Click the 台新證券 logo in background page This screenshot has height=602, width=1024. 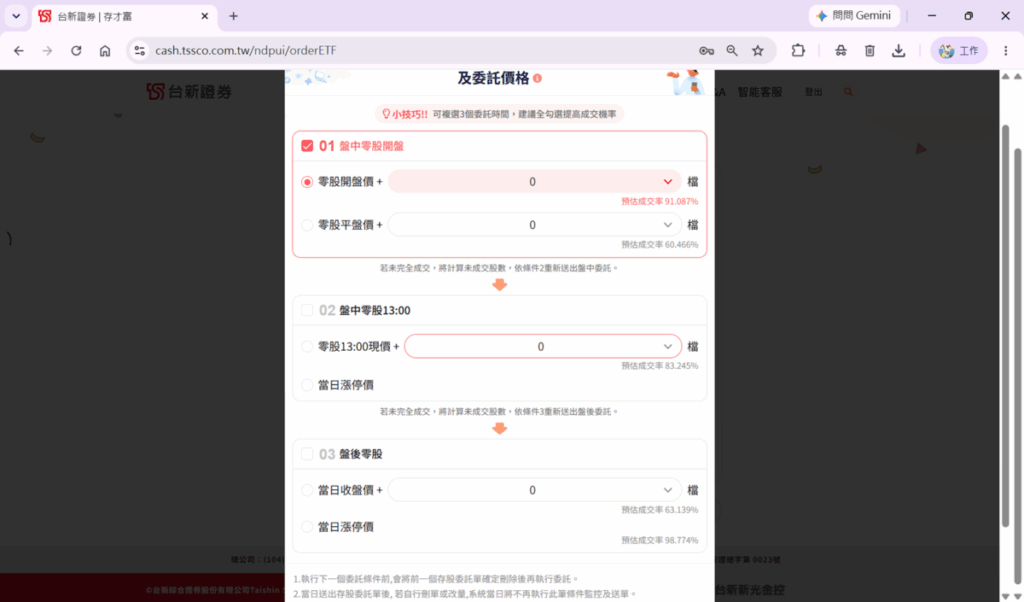[189, 91]
